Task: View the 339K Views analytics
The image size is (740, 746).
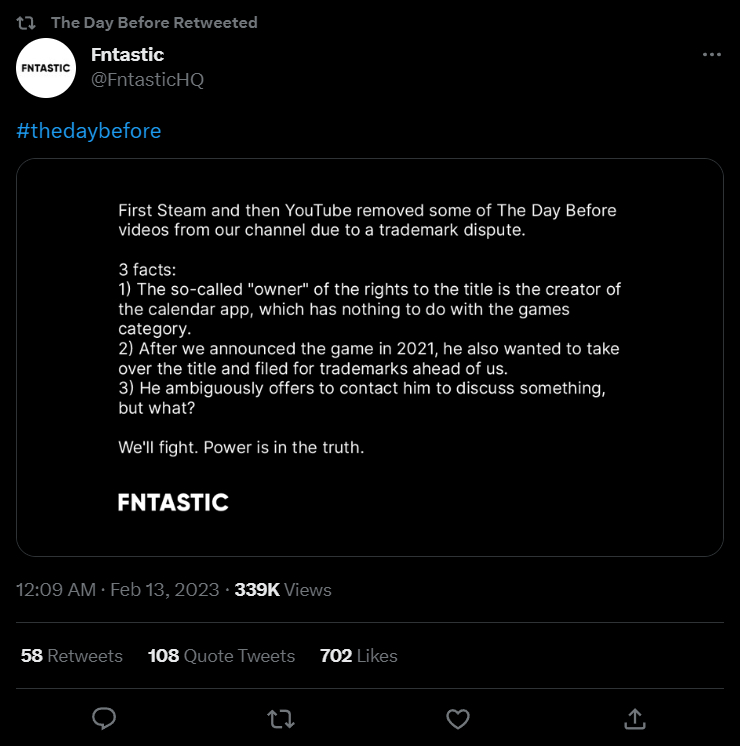Action: 282,590
